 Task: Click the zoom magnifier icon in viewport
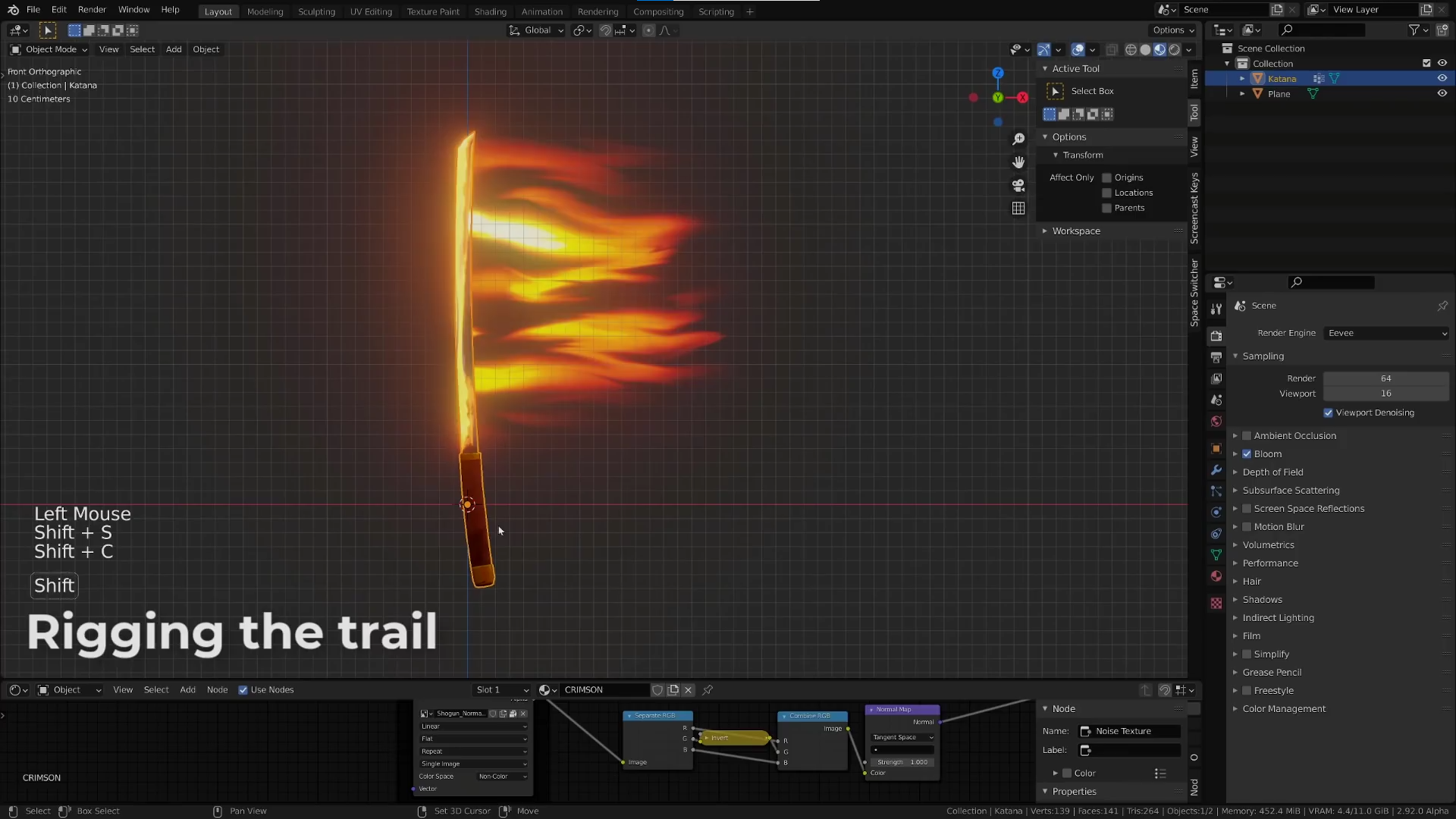(1018, 140)
